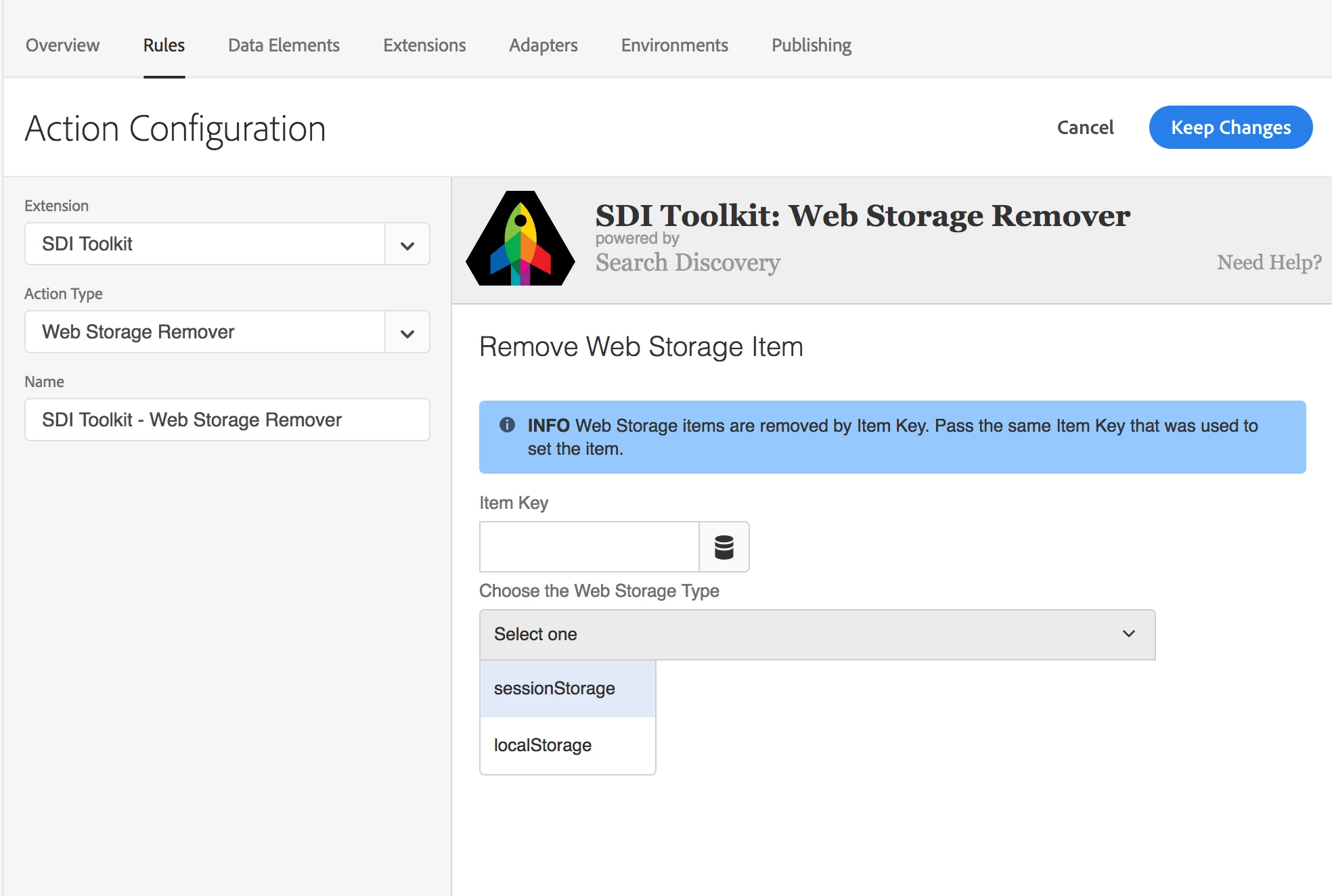Open the Data Elements tab

click(284, 45)
